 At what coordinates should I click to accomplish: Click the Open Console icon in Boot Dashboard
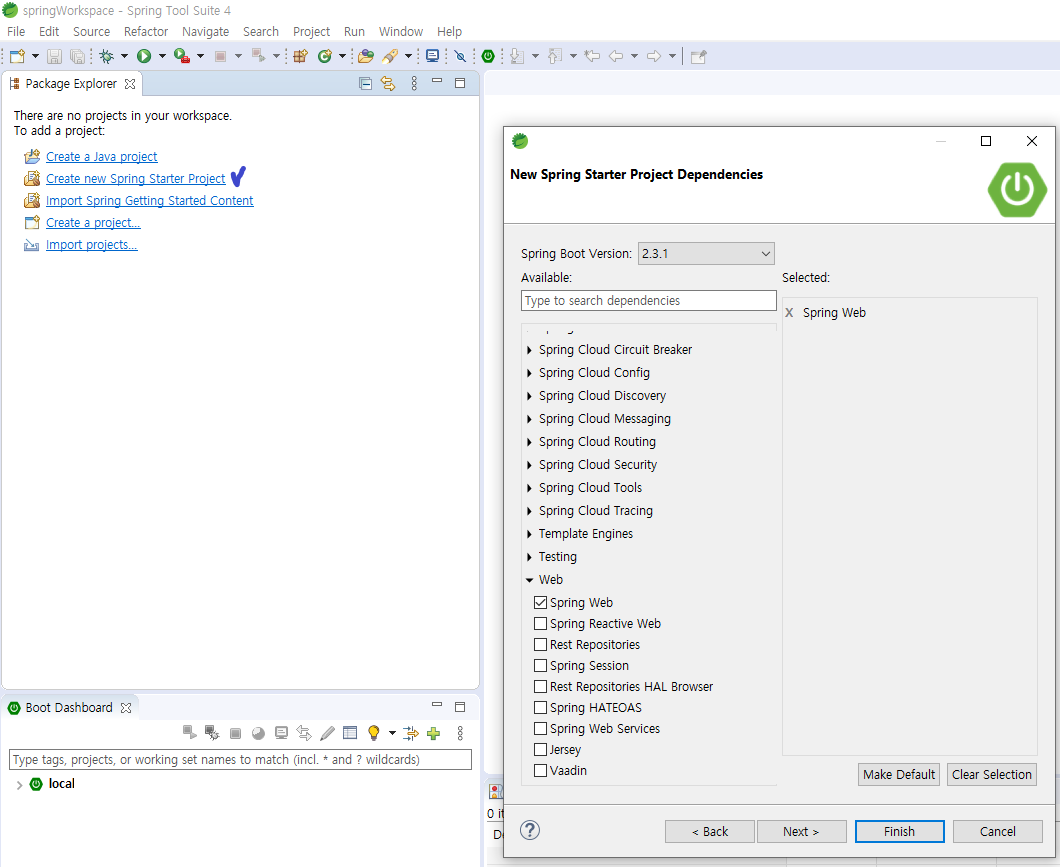(281, 733)
